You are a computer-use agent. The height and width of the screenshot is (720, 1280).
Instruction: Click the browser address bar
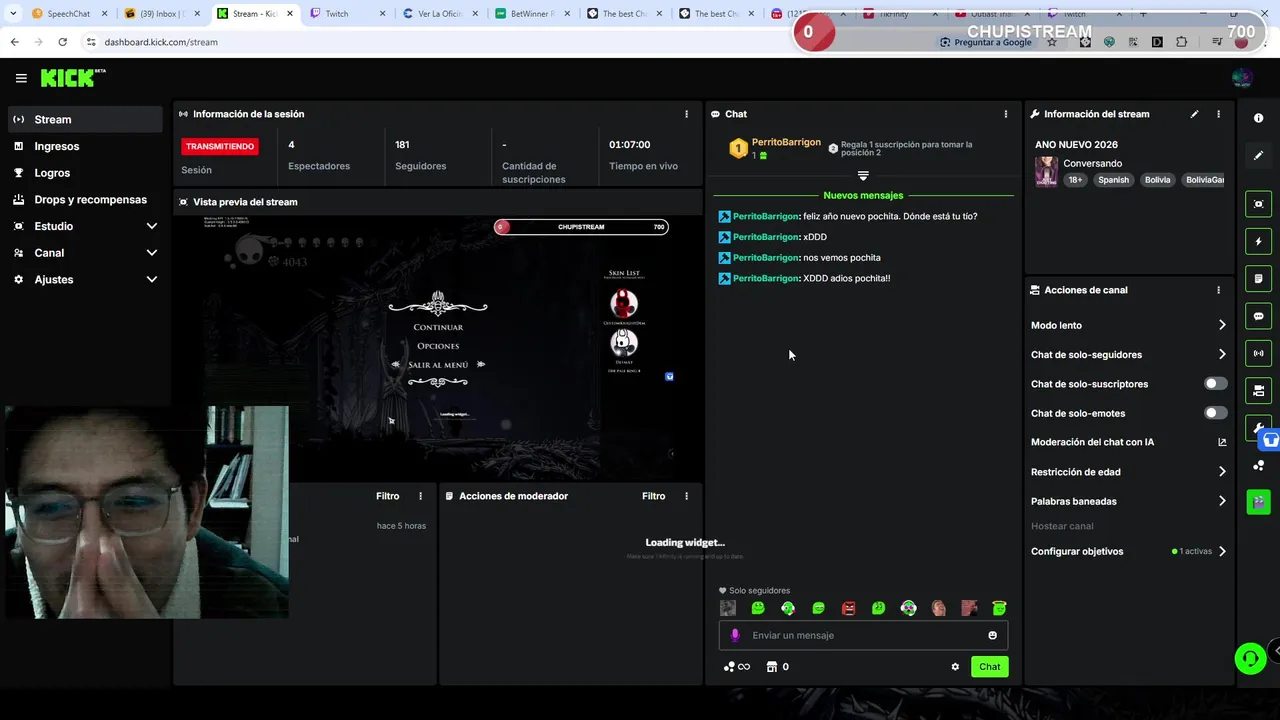coord(500,42)
